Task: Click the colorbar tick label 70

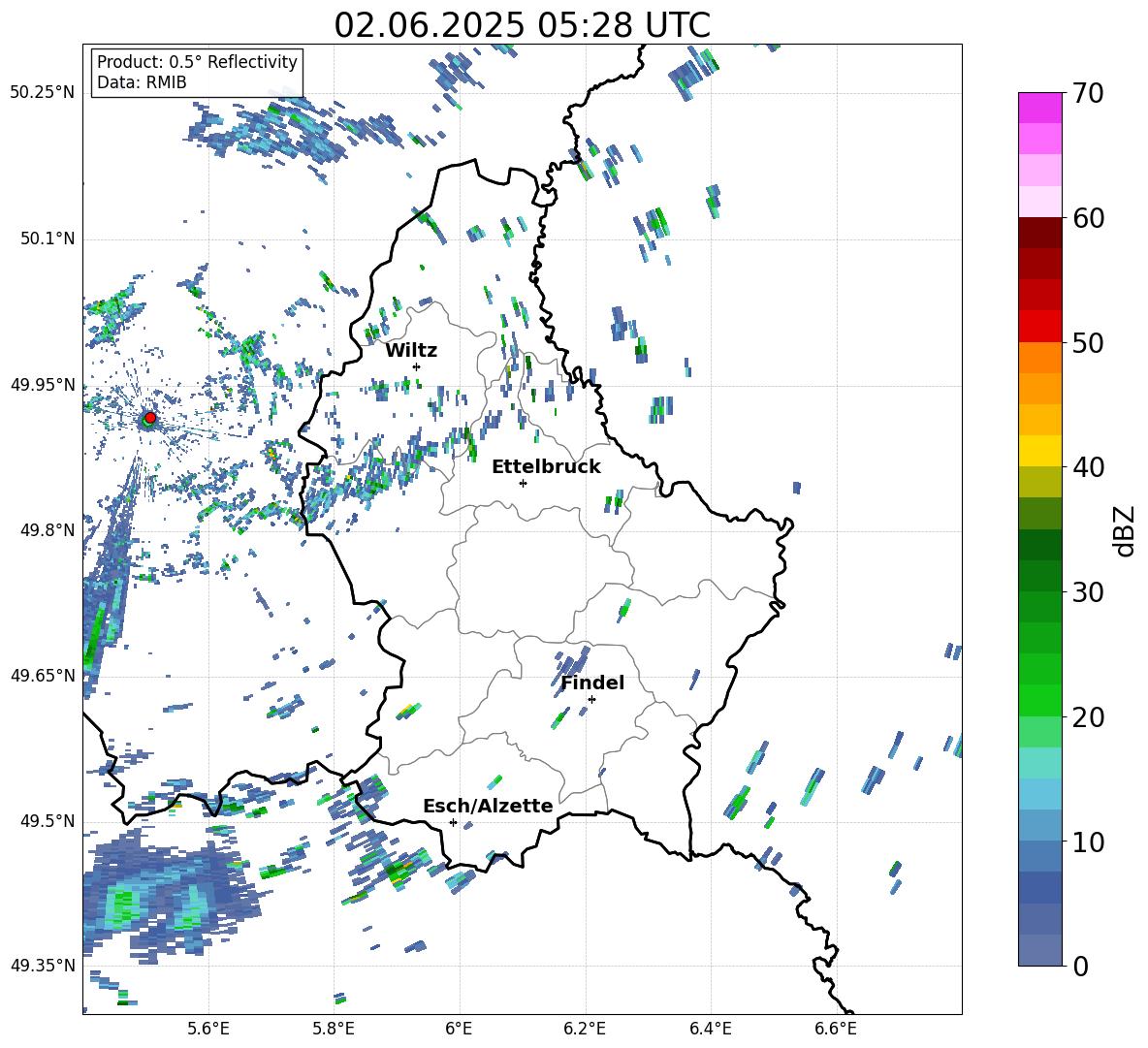Action: point(1087,94)
